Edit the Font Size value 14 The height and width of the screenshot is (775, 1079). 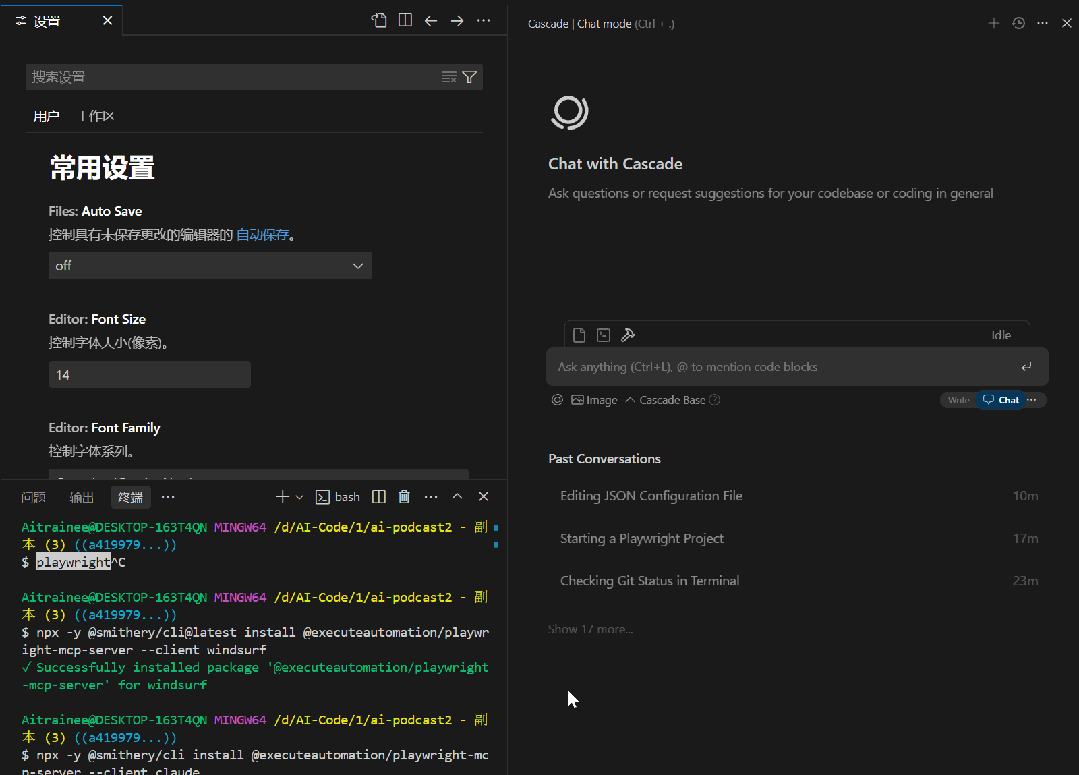149,375
